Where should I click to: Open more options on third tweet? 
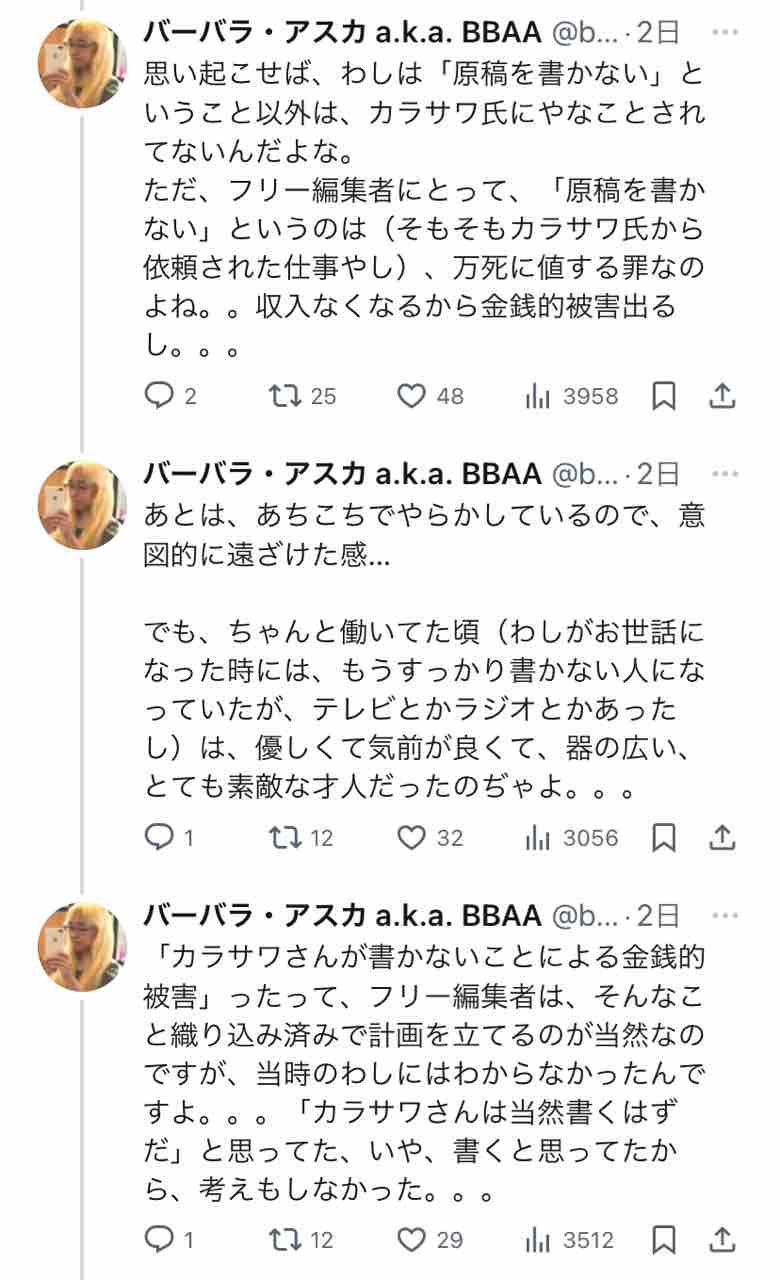pos(724,914)
